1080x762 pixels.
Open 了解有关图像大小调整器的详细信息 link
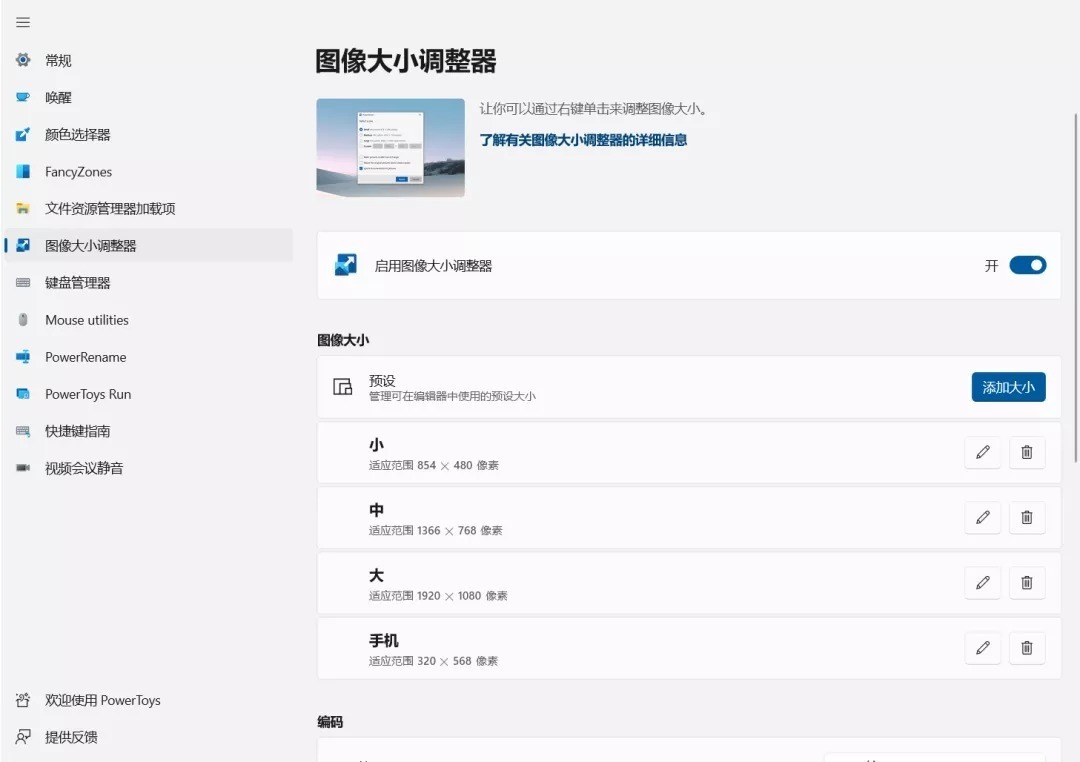583,140
